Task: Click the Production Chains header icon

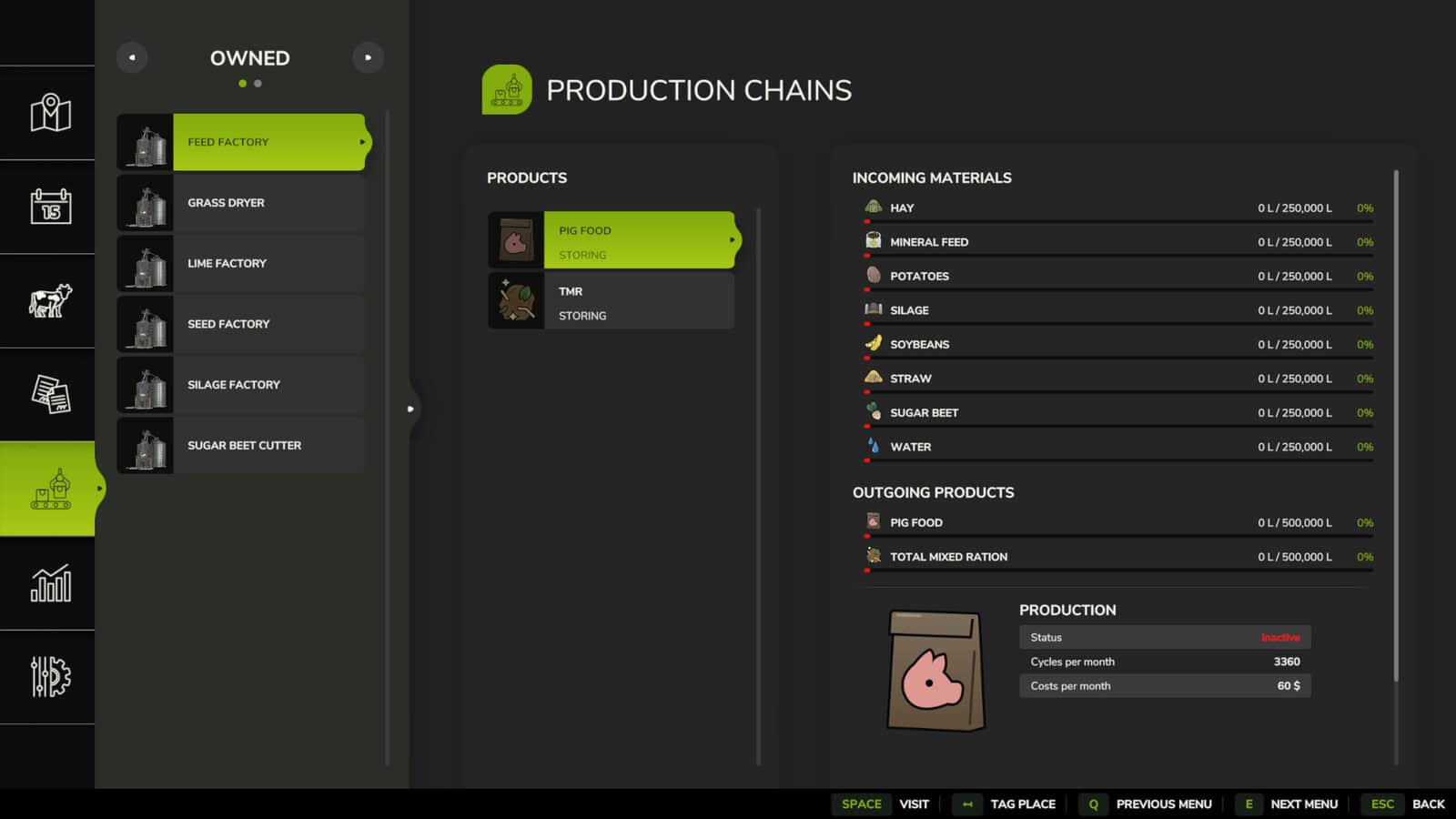Action: tap(507, 89)
